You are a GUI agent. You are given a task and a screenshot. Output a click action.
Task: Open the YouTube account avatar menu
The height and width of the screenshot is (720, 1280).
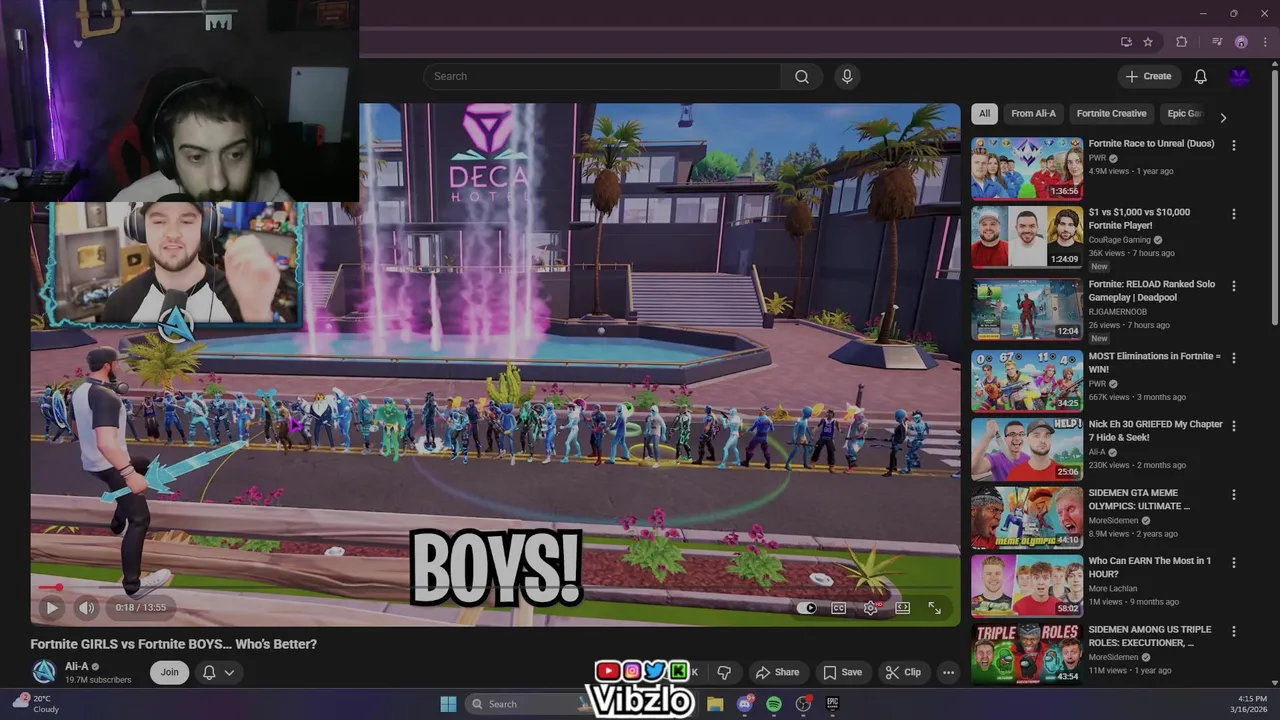(1240, 76)
